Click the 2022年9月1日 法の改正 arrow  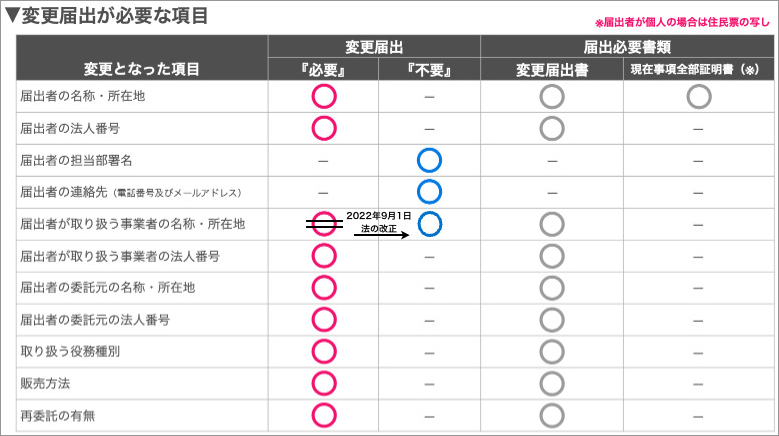[x=381, y=234]
